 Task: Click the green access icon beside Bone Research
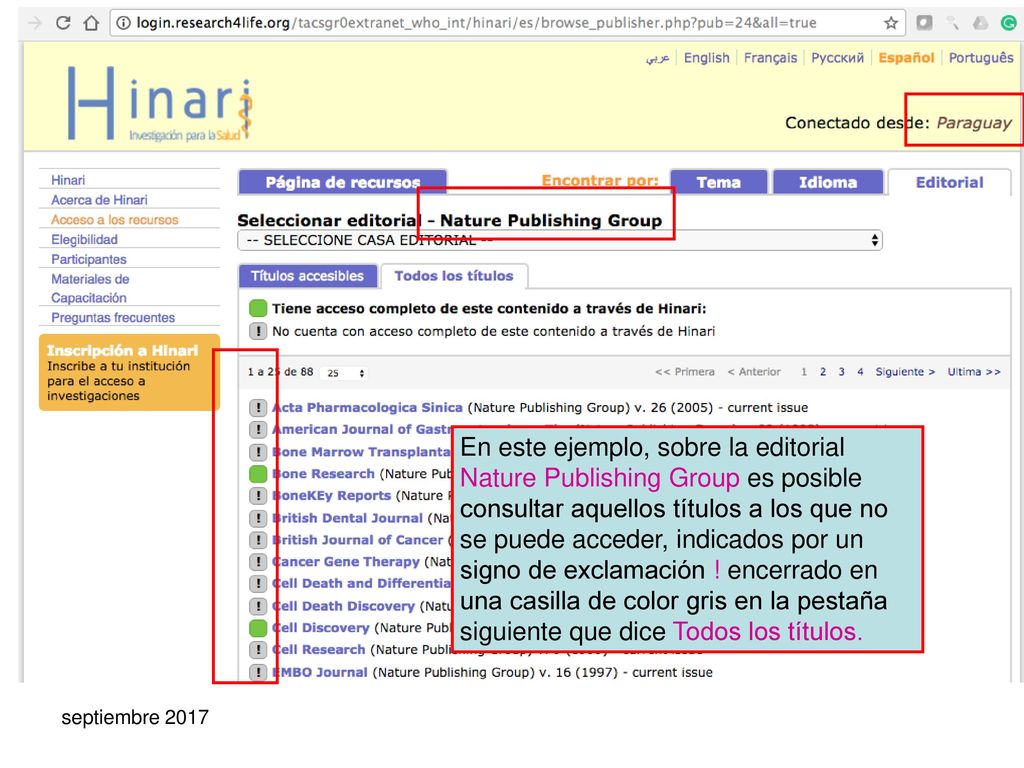[258, 473]
